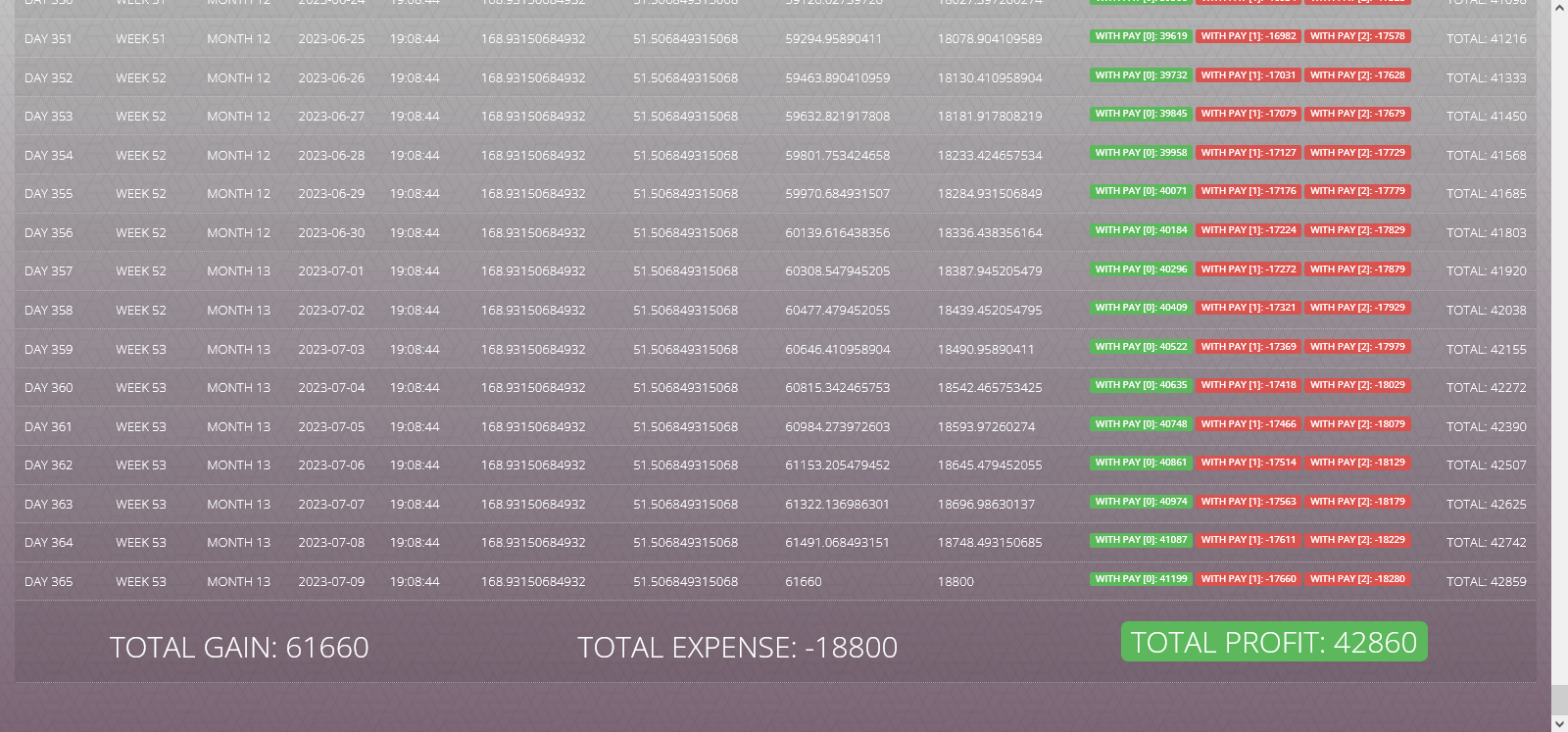Select the TOTAL EXPENSE: -18800 text
The height and width of the screenshot is (732, 1568).
pyautogui.click(x=737, y=648)
